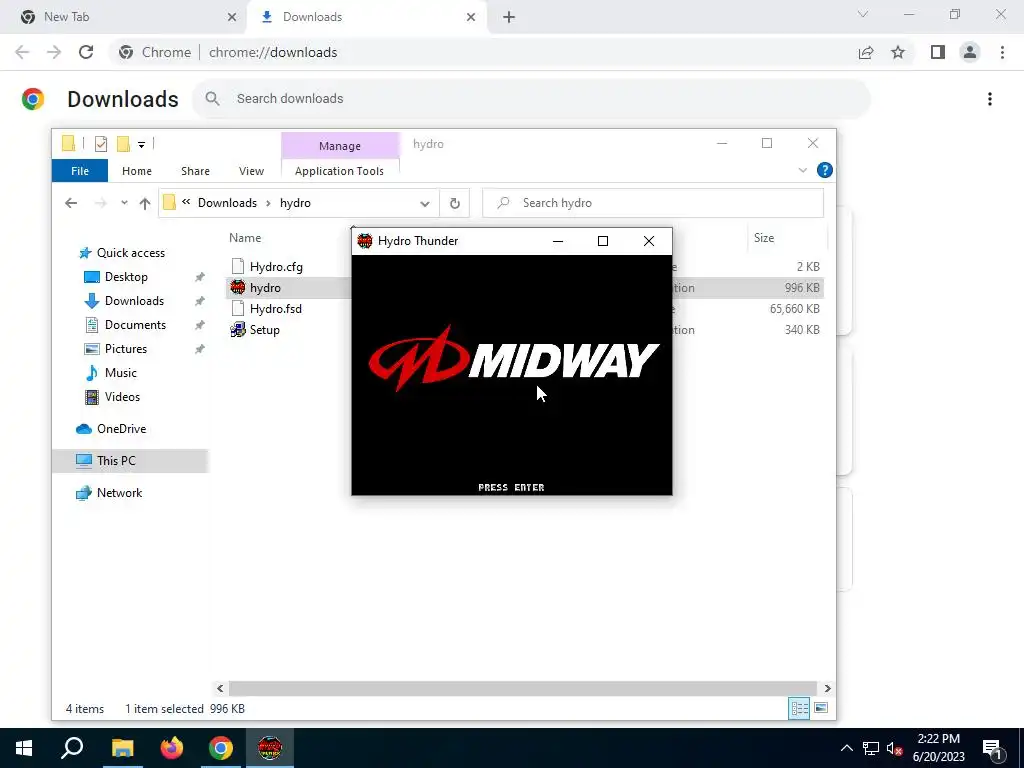The image size is (1024, 768).
Task: Select Network in navigation pane
Action: tap(119, 493)
